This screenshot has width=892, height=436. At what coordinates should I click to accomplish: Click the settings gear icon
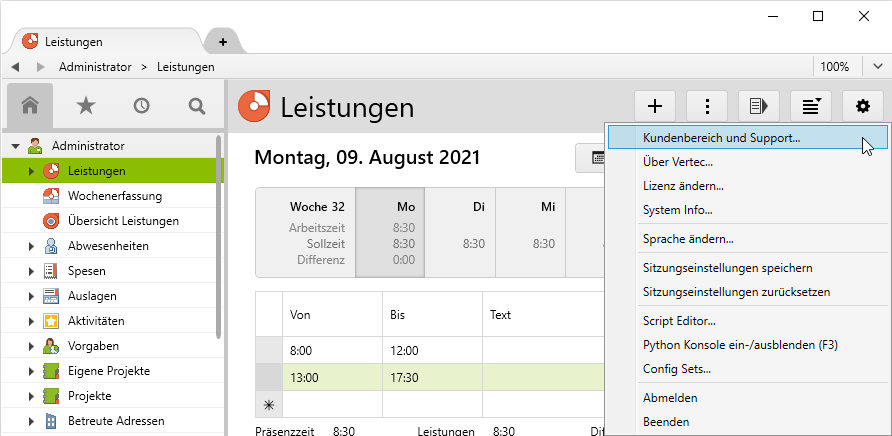[x=864, y=106]
